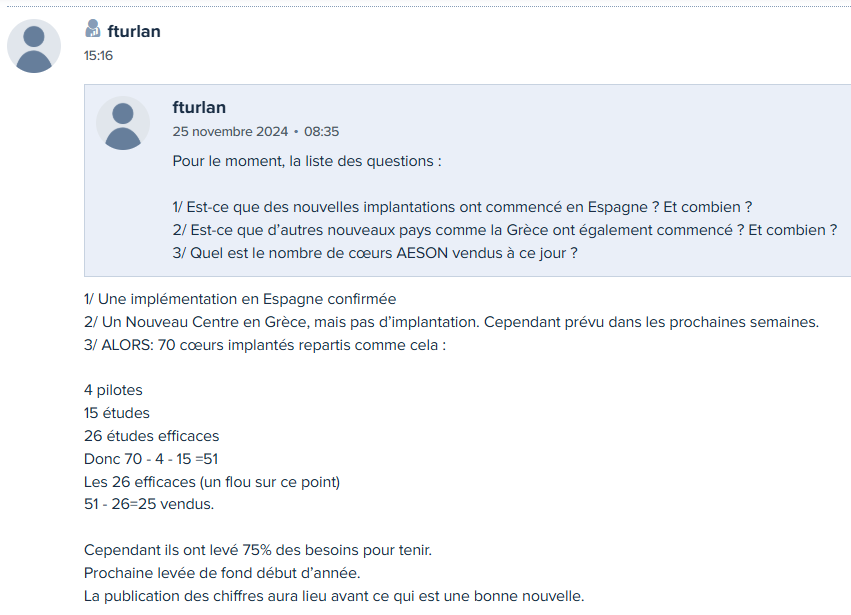Click the quoted date 25 novembre 2024
This screenshot has width=851, height=615.
[230, 131]
